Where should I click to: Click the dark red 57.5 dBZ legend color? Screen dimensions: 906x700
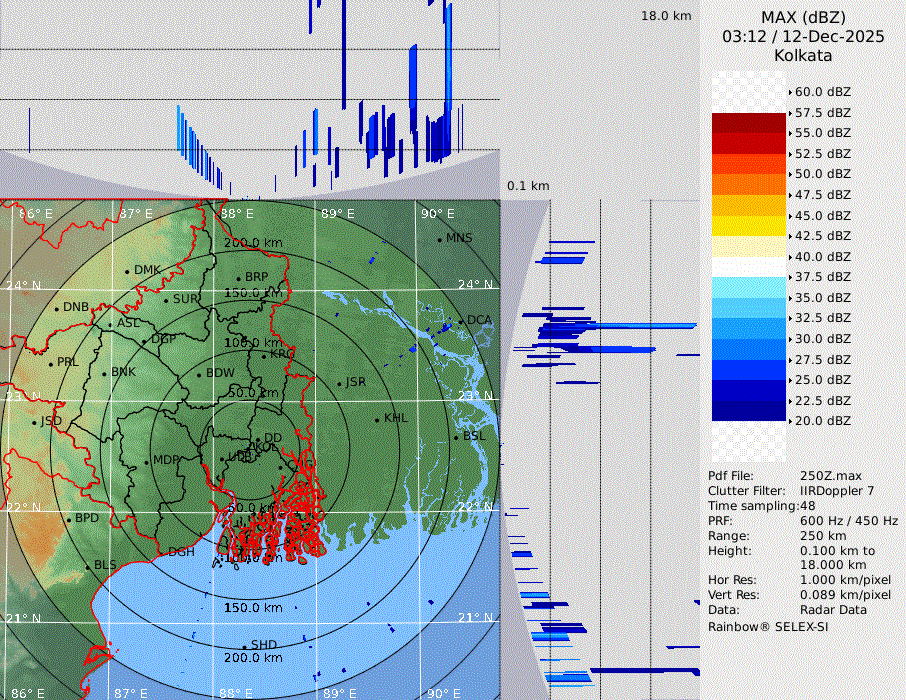749,123
